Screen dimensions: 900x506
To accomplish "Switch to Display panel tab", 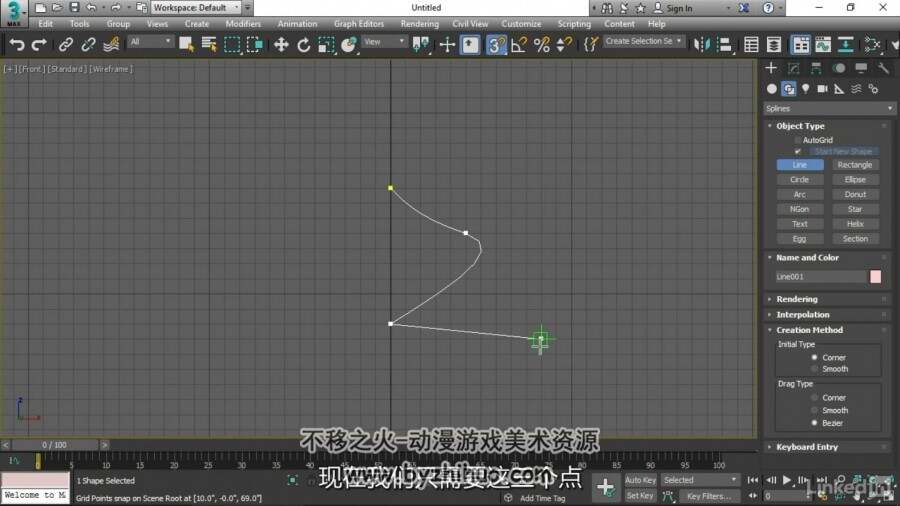I will click(861, 68).
